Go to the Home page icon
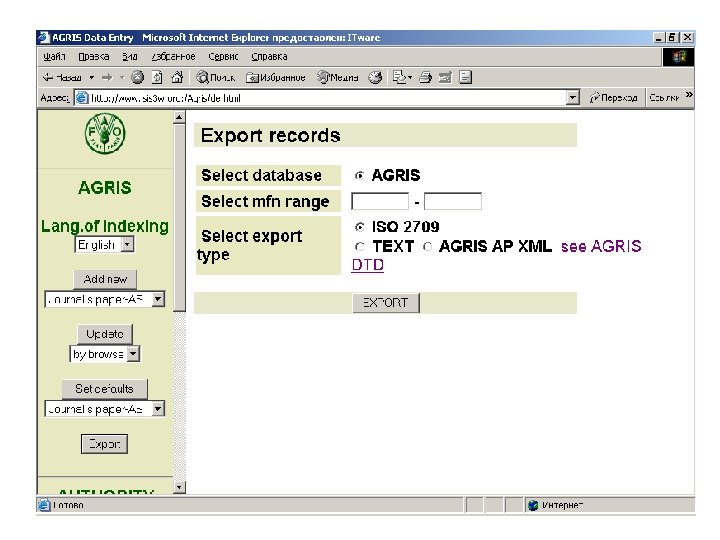This screenshot has width=720, height=540. click(x=177, y=78)
